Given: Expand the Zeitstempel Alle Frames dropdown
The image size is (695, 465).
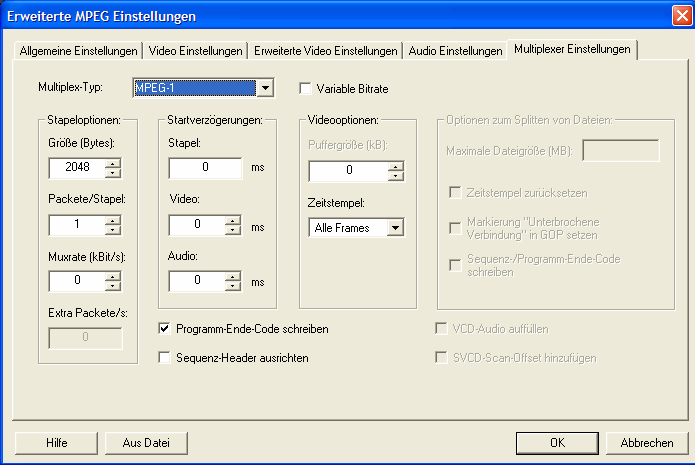Looking at the screenshot, I should click(x=395, y=228).
